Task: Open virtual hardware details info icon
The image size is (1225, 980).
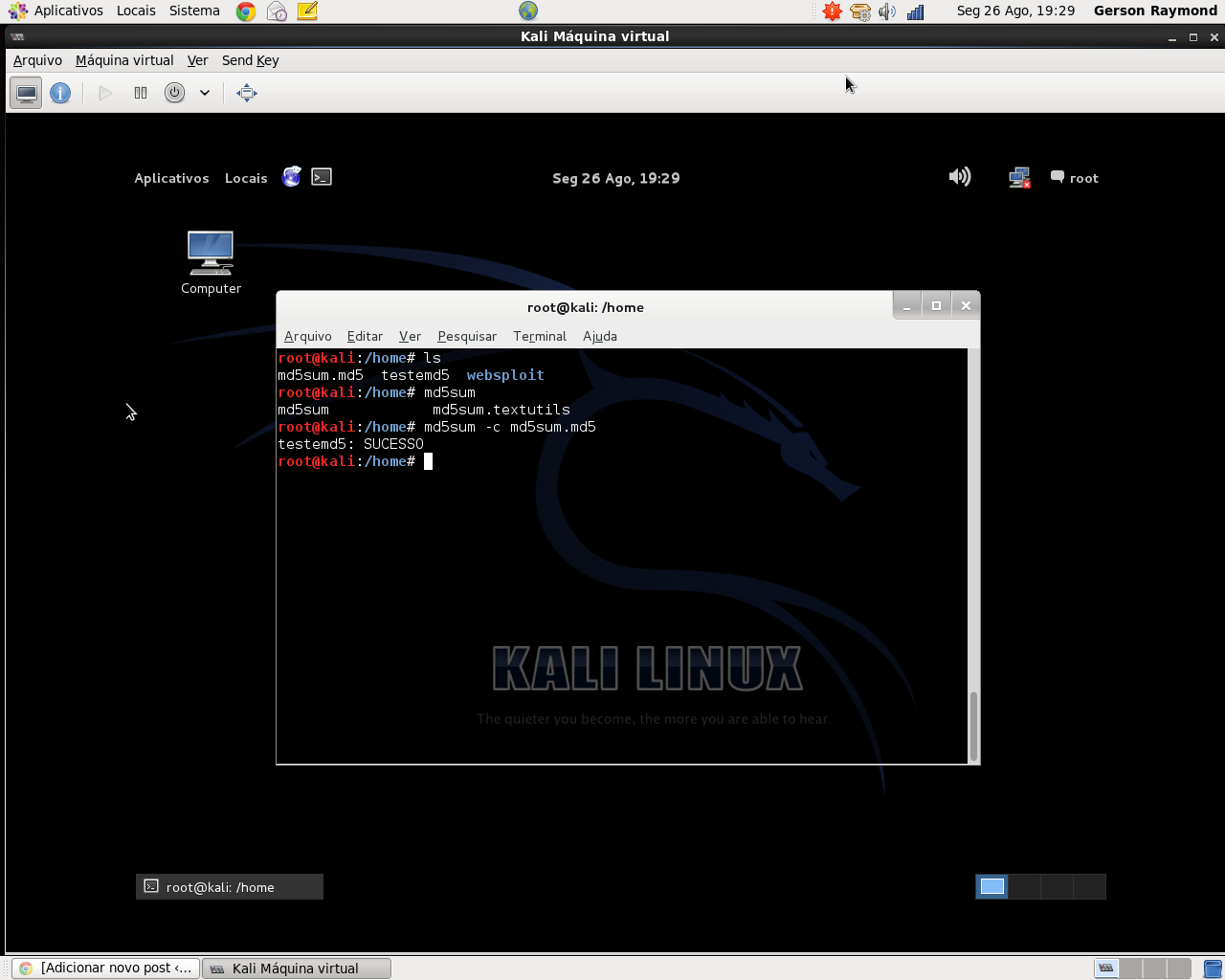Action: (60, 93)
